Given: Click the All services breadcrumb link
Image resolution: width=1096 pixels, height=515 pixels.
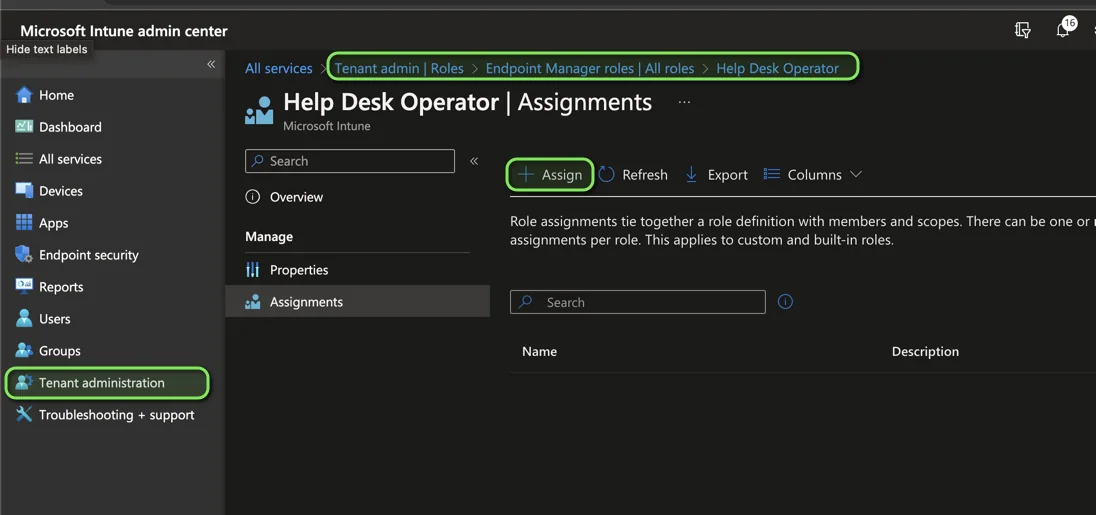Looking at the screenshot, I should coord(278,68).
